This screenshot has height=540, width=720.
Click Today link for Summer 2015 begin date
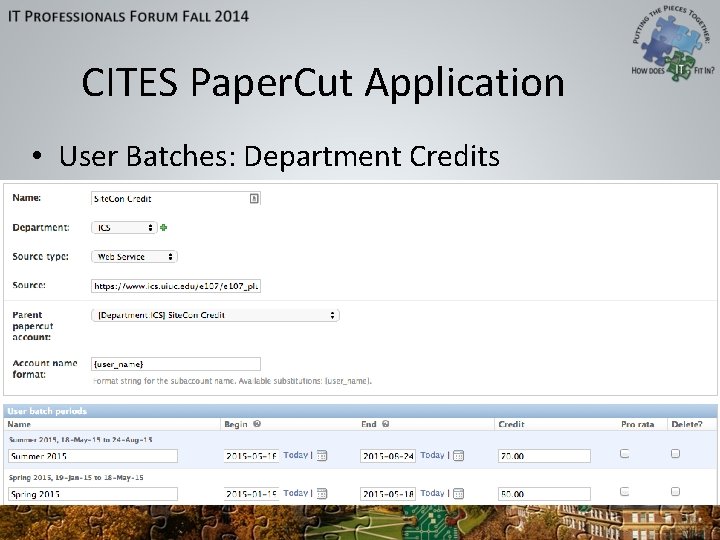[x=295, y=455]
